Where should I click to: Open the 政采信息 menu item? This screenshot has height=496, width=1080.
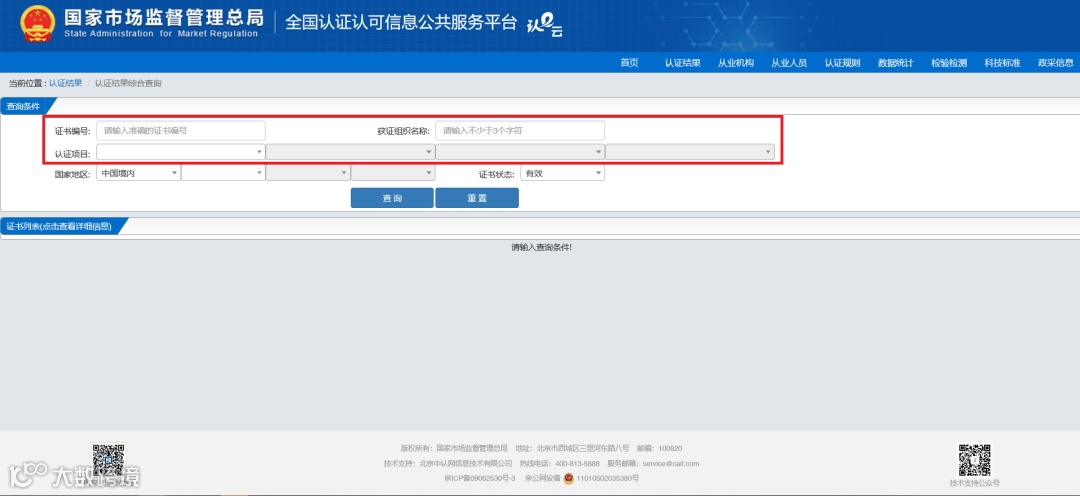(x=1056, y=63)
